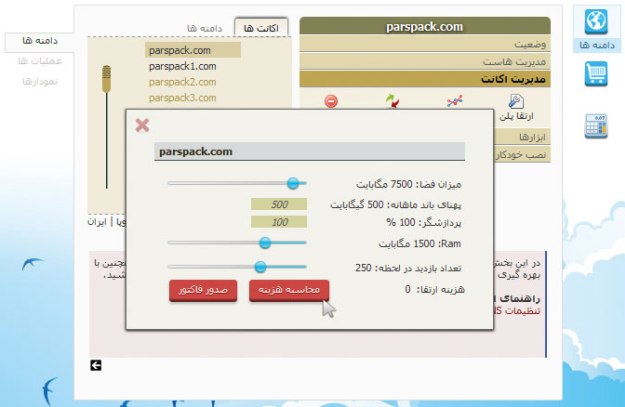This screenshot has width=625, height=407.
Task: Click the monthly bandwidth 500 field
Action: 279,204
